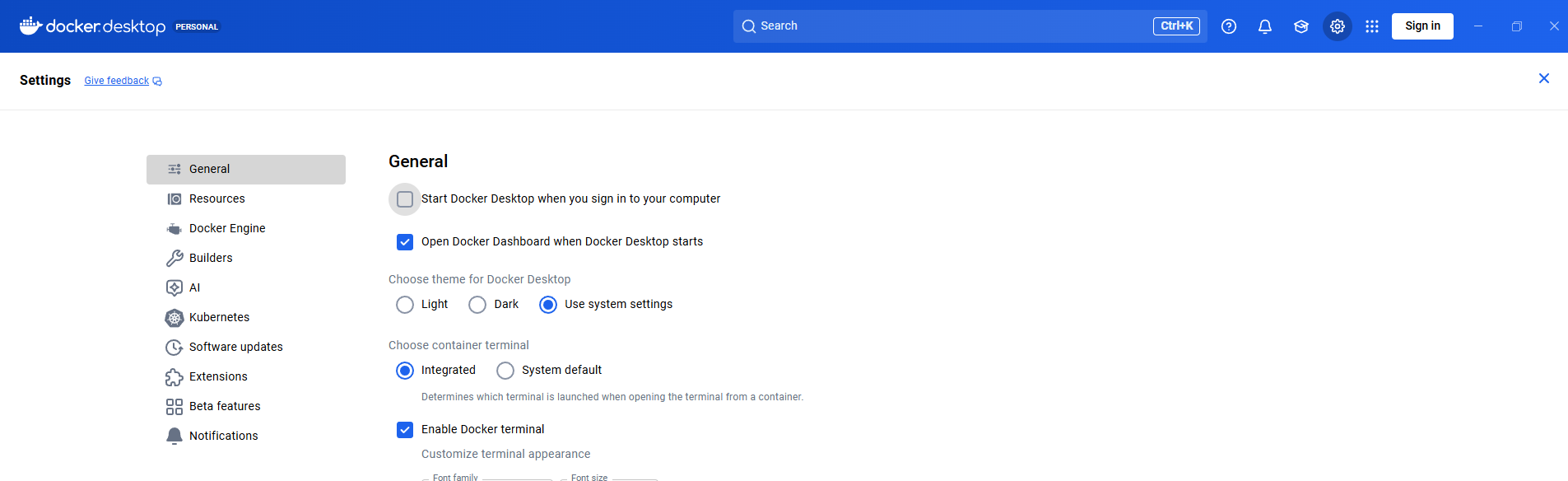
Task: Click the feedback speech bubble icon
Action: coord(157,81)
